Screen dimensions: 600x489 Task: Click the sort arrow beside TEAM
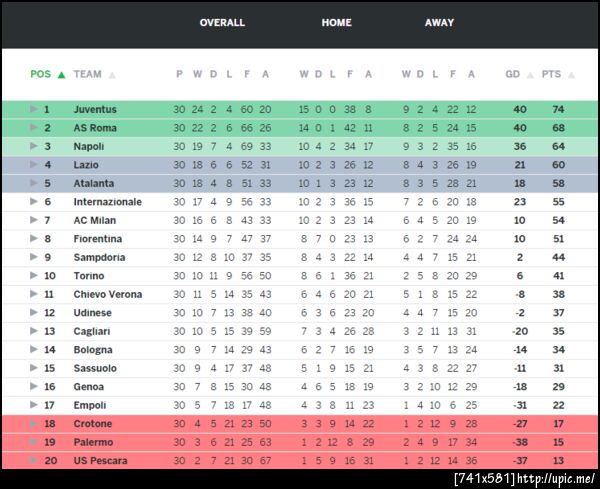click(112, 75)
